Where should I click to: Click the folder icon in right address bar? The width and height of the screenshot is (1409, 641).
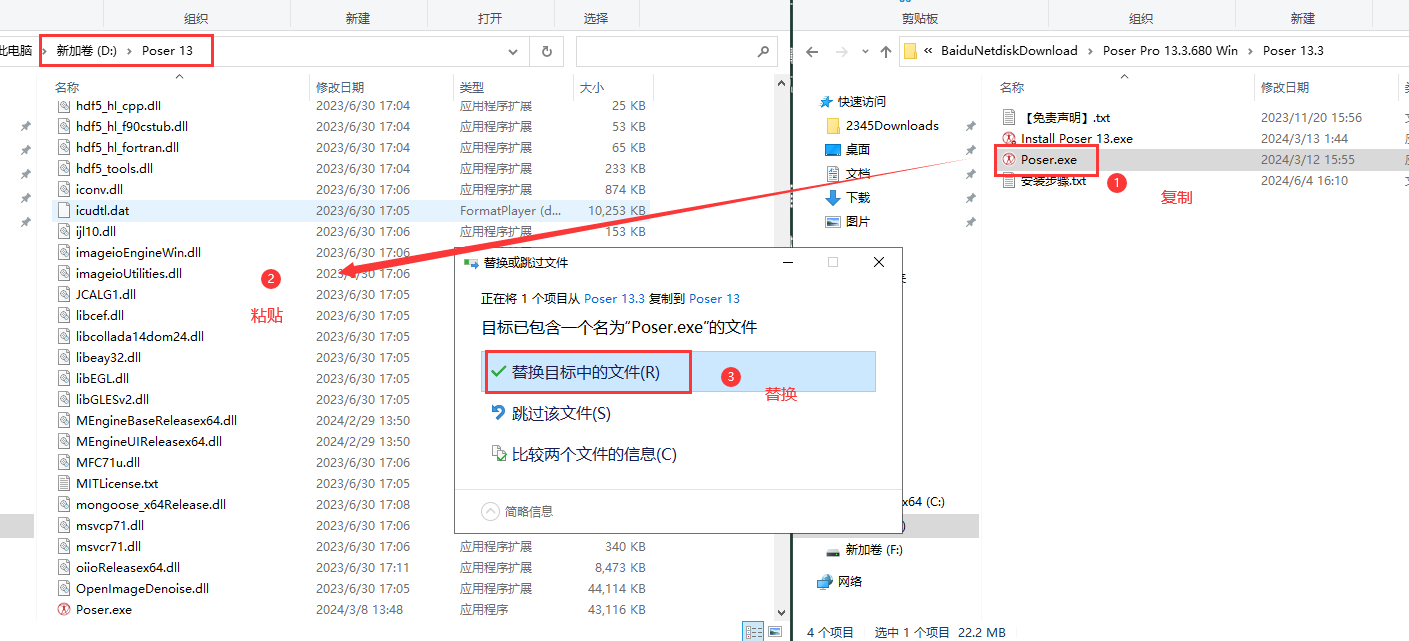click(911, 51)
